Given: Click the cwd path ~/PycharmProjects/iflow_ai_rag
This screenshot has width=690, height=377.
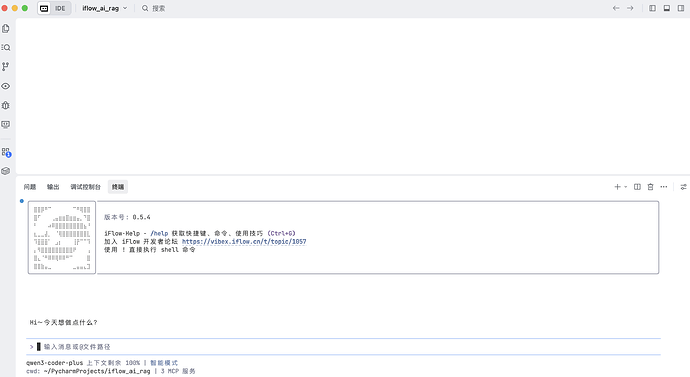Looking at the screenshot, I should (x=97, y=371).
